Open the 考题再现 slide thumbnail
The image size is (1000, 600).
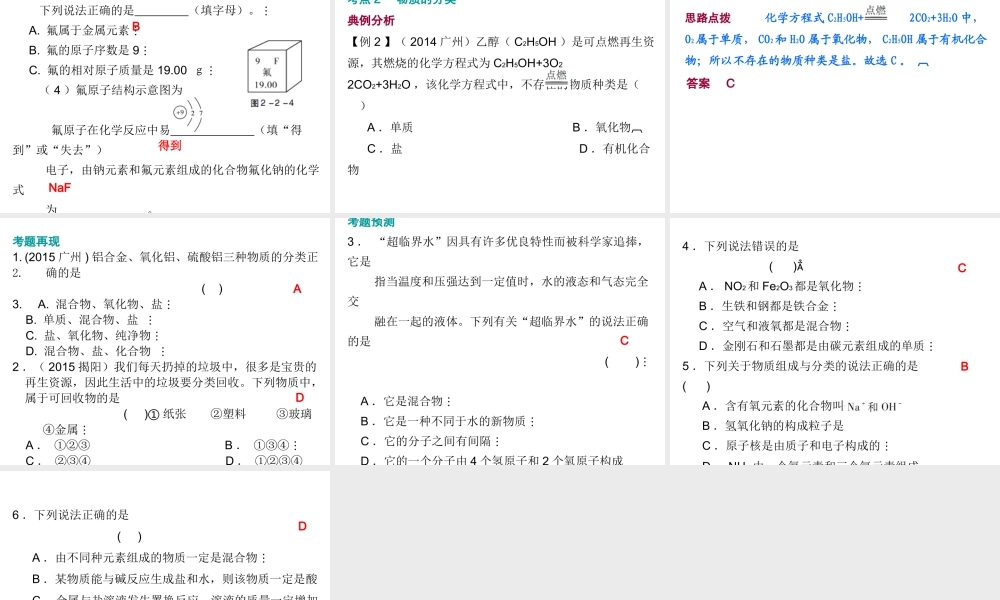point(165,342)
